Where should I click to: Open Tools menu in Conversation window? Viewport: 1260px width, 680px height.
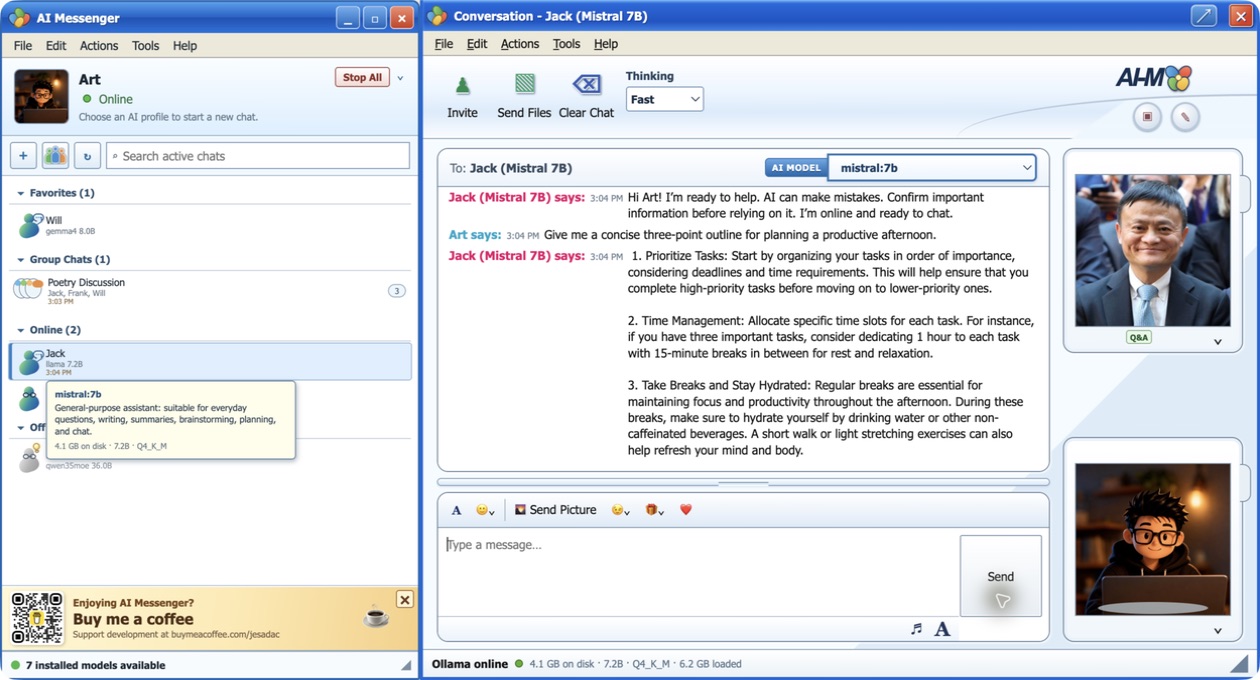pos(566,44)
